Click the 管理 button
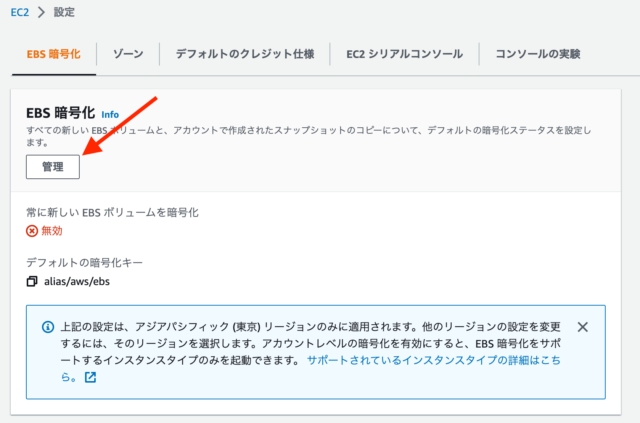Screen dimensions: 640x423 coord(53,167)
